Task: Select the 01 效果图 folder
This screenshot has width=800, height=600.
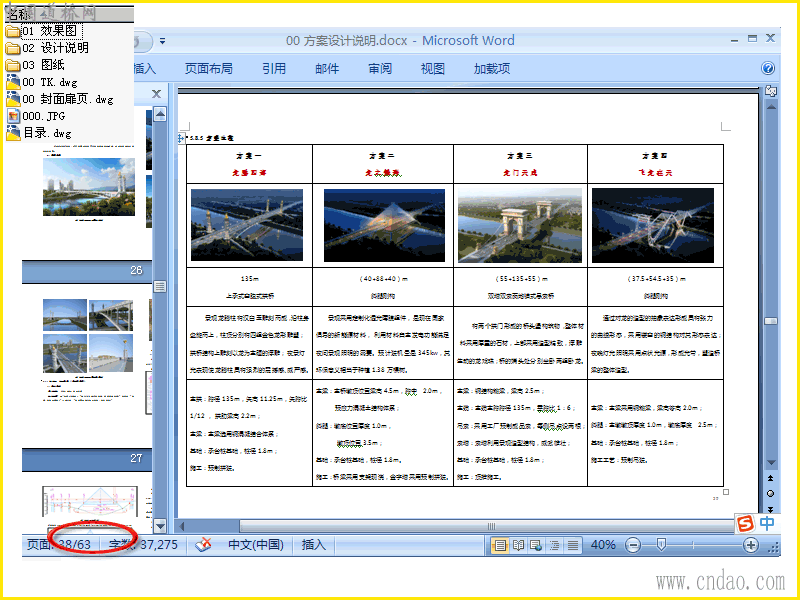Action: (44, 31)
